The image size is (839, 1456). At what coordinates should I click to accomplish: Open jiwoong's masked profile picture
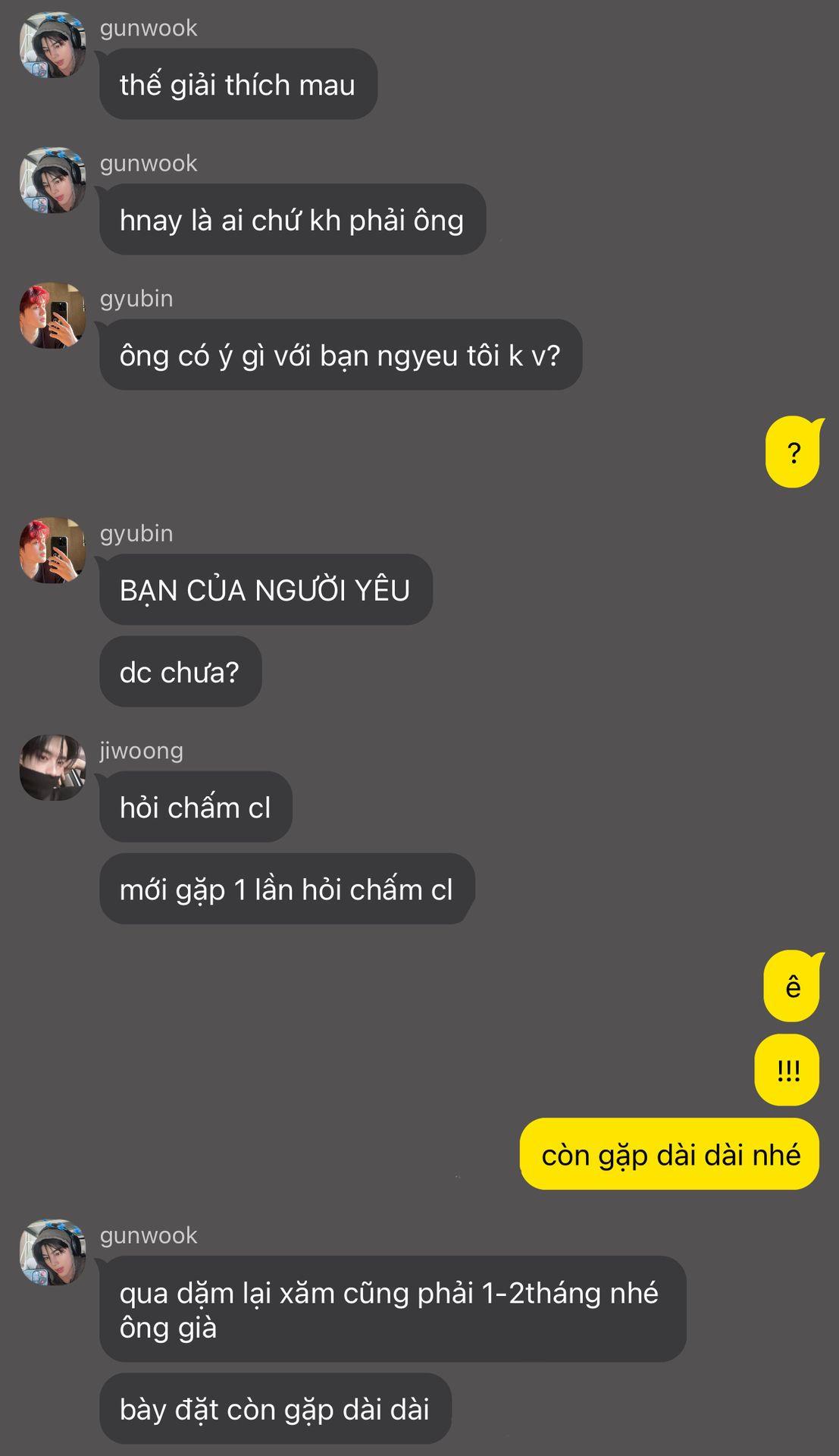52,767
